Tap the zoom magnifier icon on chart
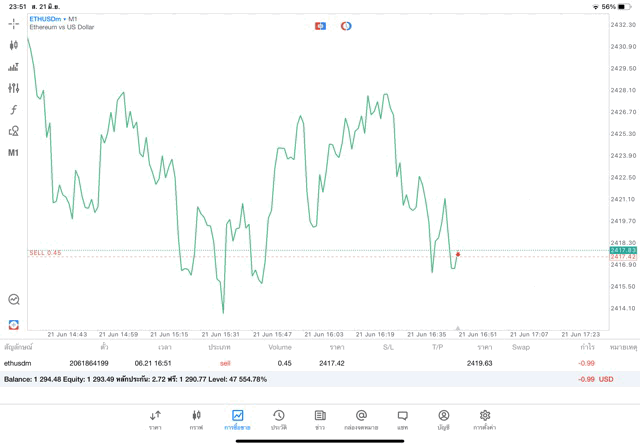This screenshot has width=640, height=447. (14, 299)
